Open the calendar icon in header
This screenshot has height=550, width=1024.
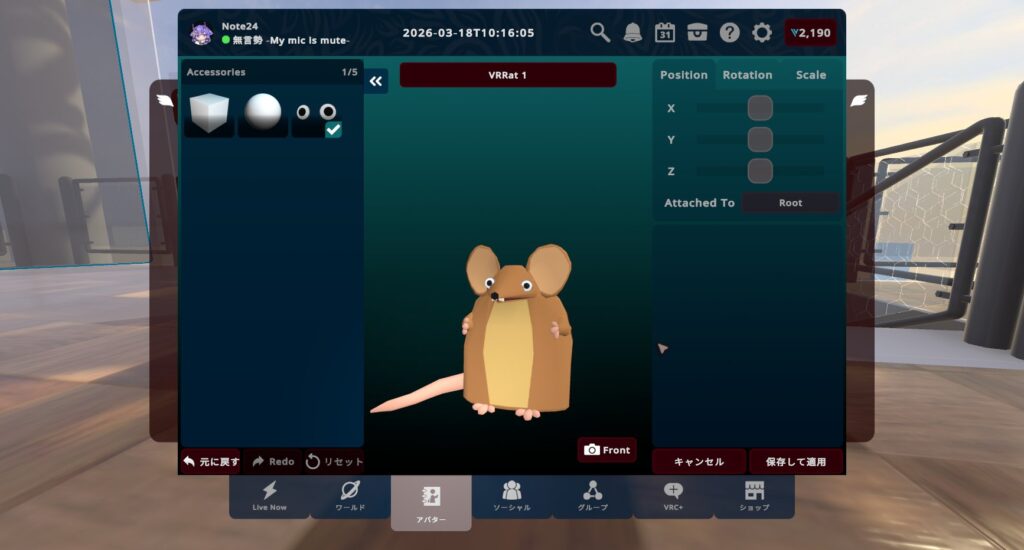coord(665,33)
